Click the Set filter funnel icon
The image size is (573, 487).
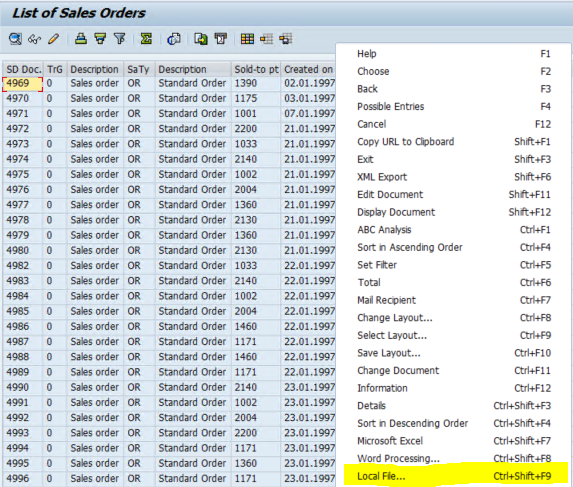119,38
